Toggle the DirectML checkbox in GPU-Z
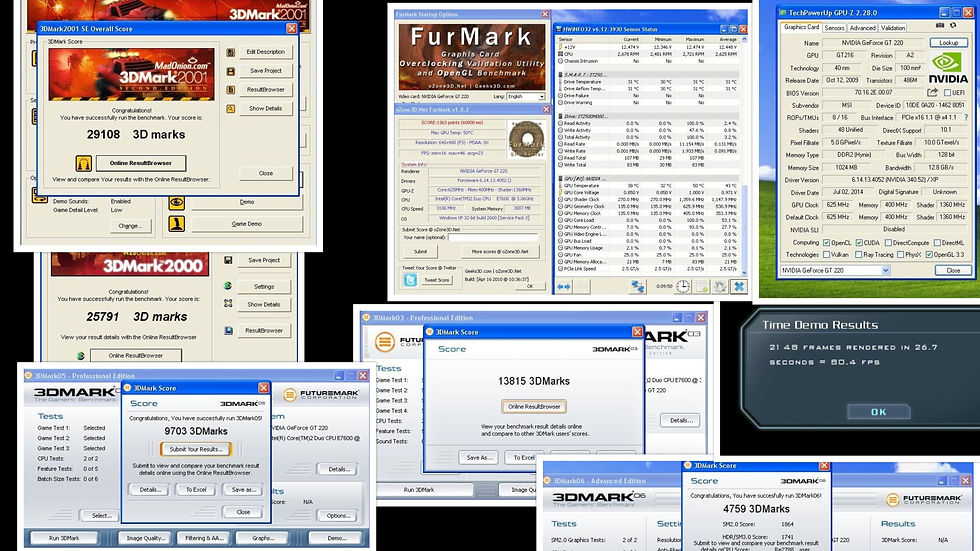The width and height of the screenshot is (980, 551). (x=937, y=243)
